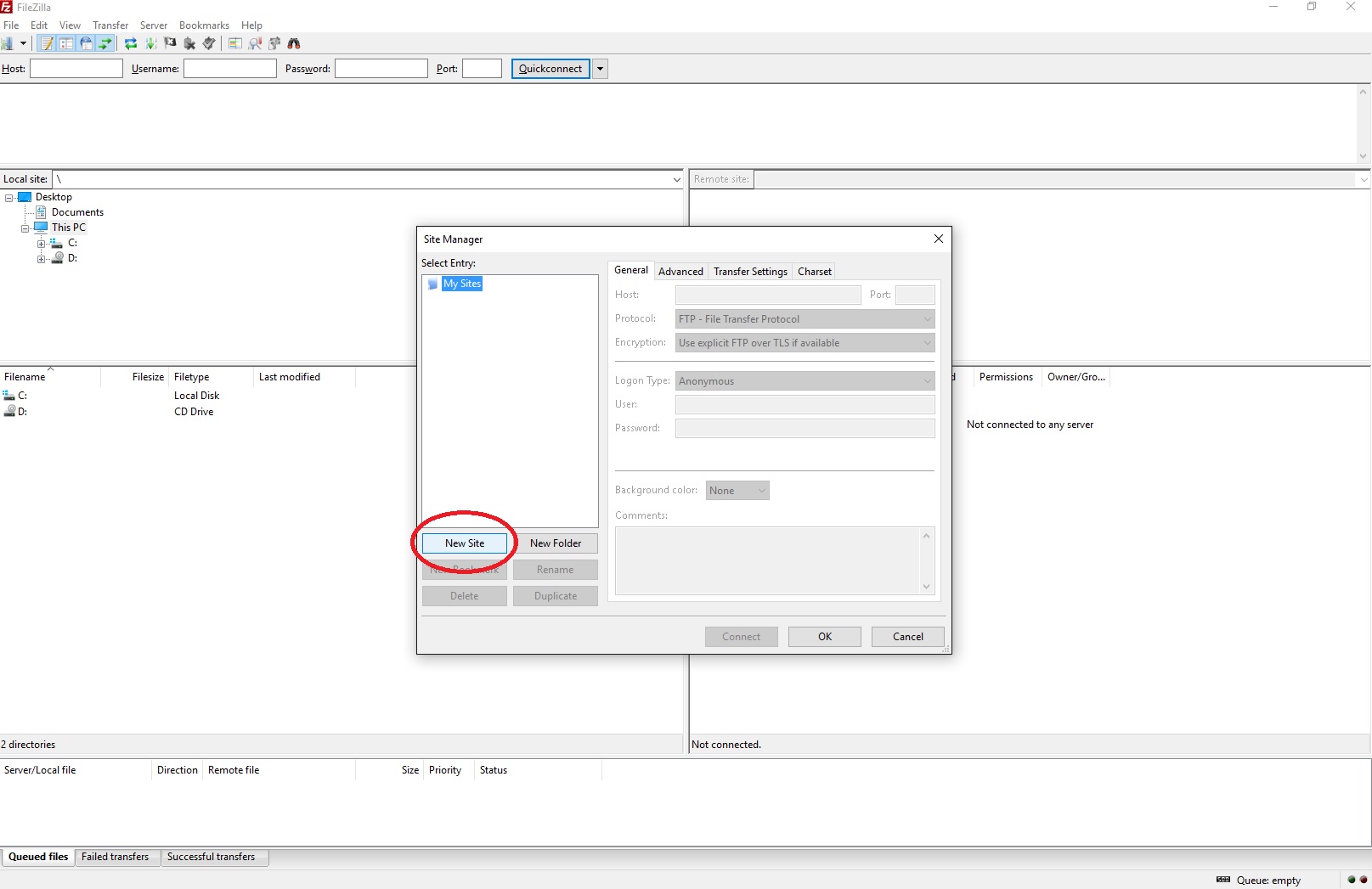Click OK in Site Manager
The image size is (1372, 889).
click(x=825, y=637)
